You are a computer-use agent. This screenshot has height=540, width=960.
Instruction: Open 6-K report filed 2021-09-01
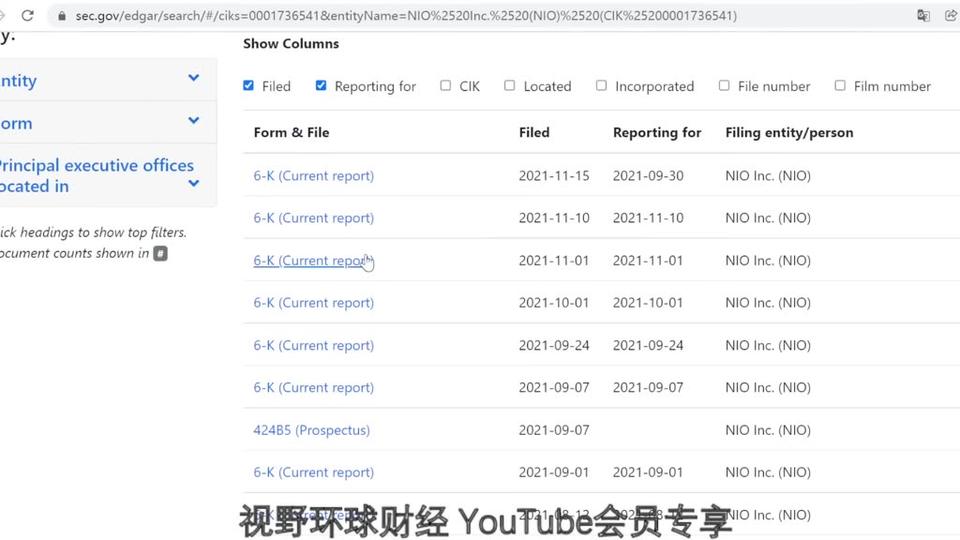[313, 473]
